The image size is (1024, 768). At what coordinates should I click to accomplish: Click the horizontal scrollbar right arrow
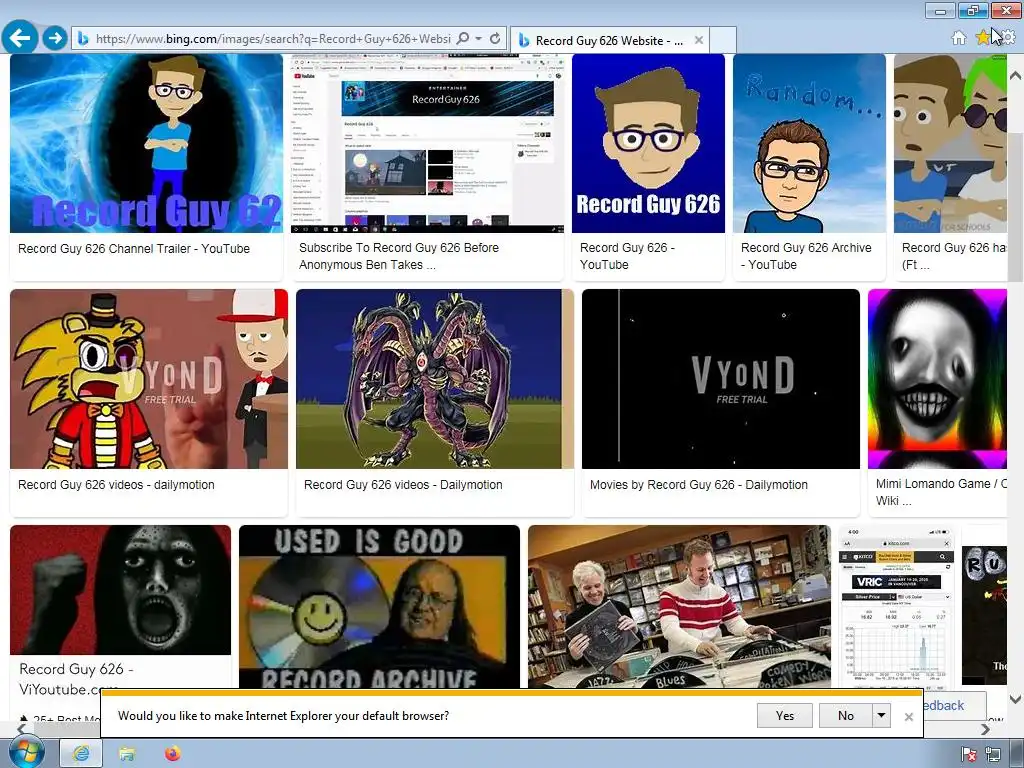pyautogui.click(x=985, y=729)
